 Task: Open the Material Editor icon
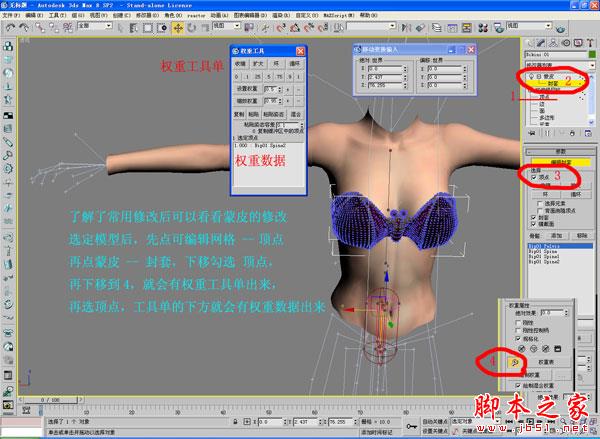click(483, 28)
